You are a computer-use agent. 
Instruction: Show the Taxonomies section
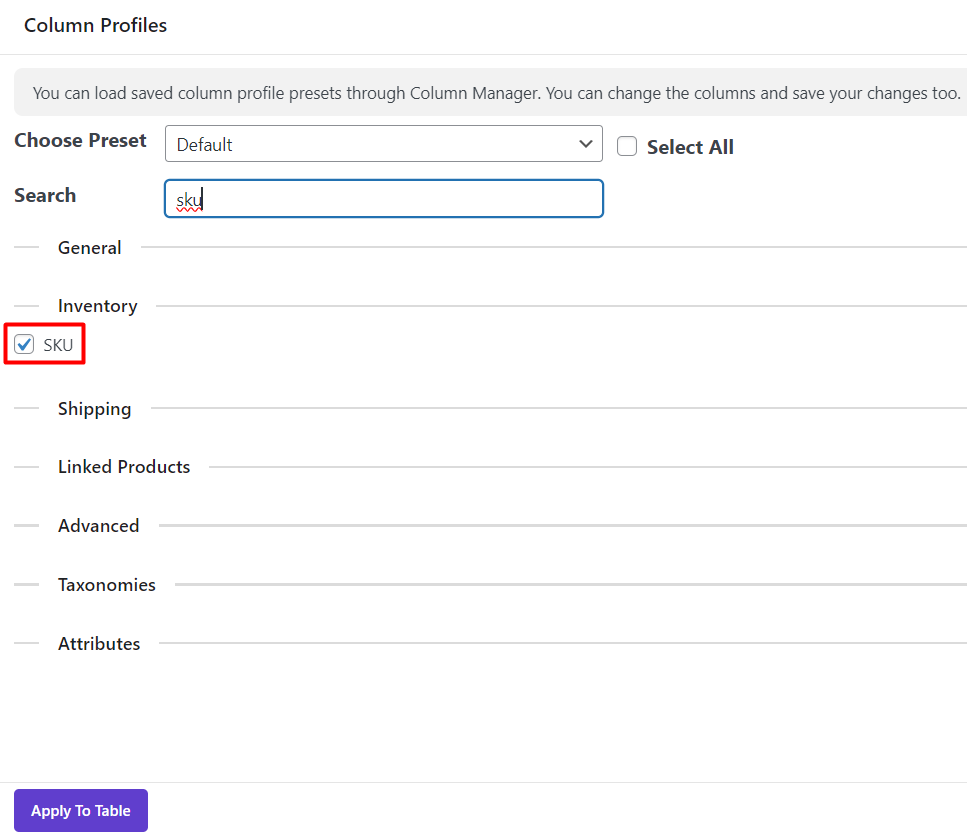(107, 585)
